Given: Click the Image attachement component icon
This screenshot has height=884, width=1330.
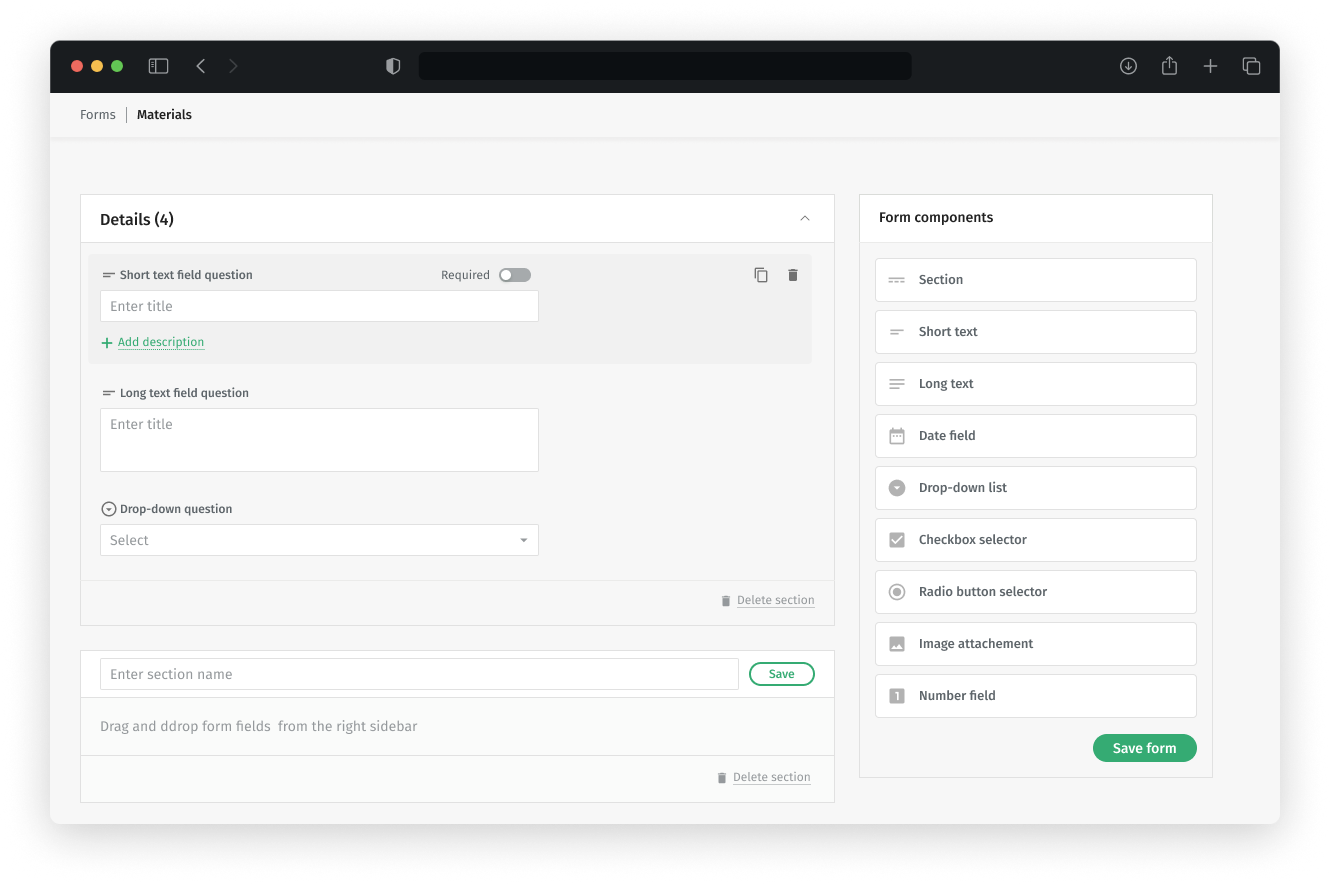Looking at the screenshot, I should (x=897, y=644).
